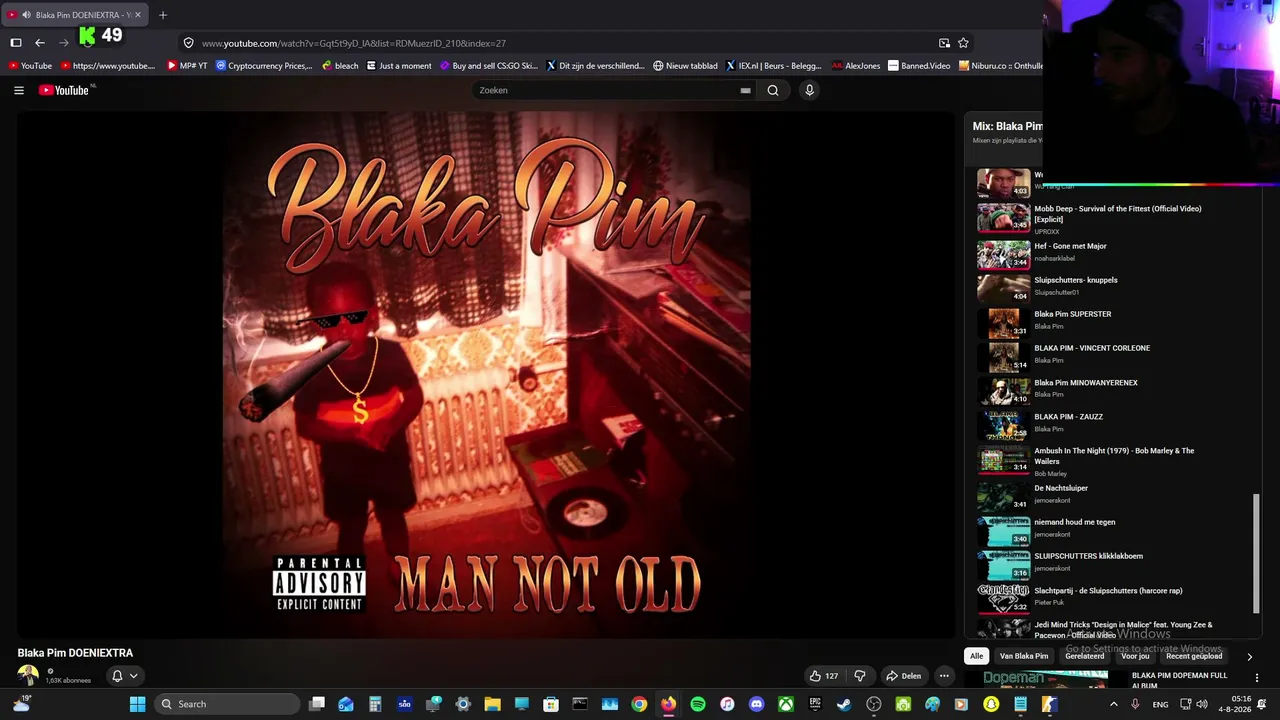Screen dimensions: 1280x720
Task: Dislike the Blaka Pim video
Action: pos(859,676)
